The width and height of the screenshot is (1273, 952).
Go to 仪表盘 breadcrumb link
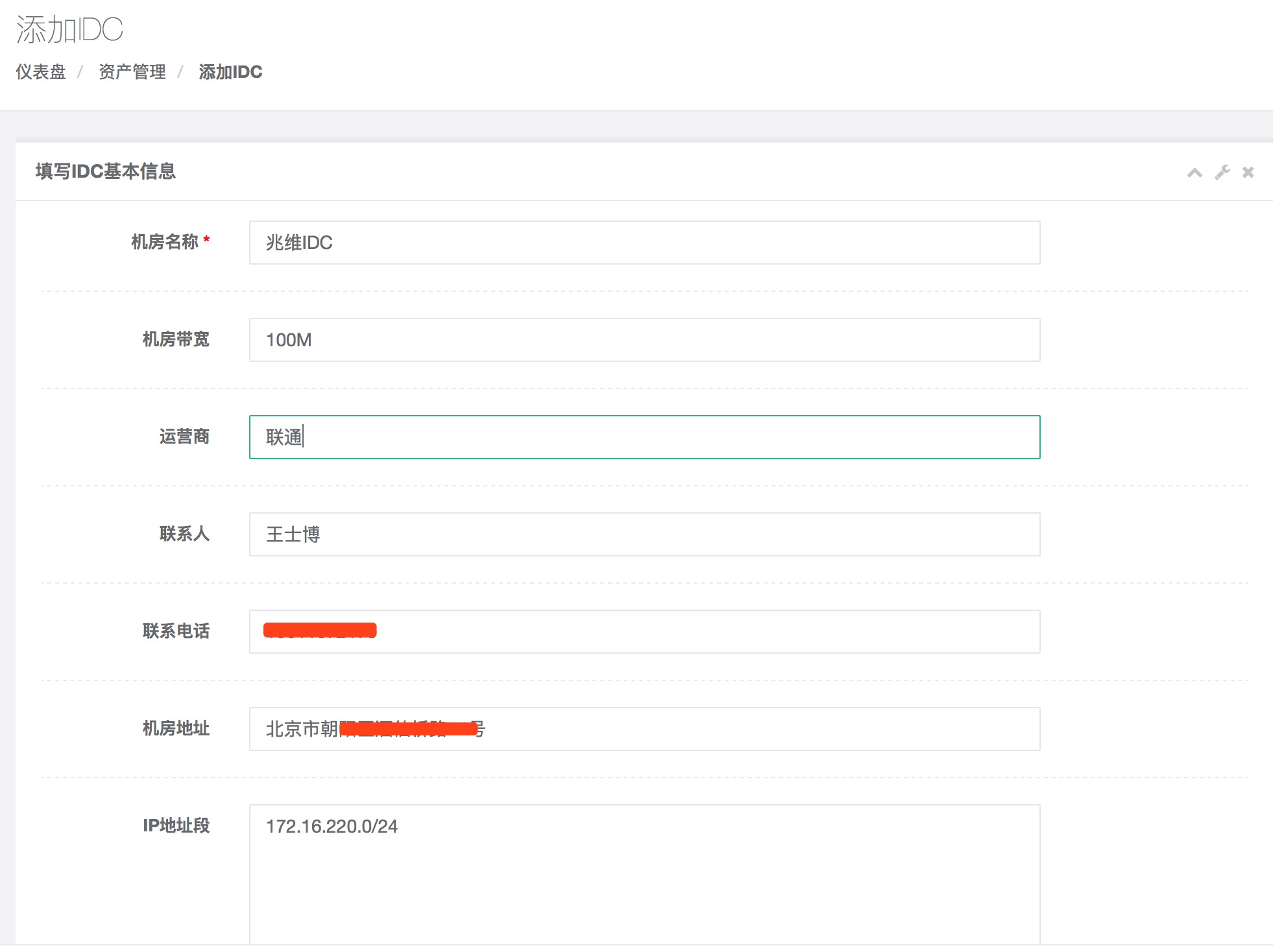(41, 72)
